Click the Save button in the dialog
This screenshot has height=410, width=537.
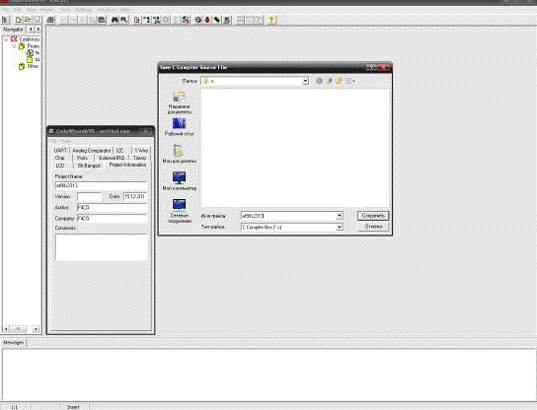pos(373,215)
